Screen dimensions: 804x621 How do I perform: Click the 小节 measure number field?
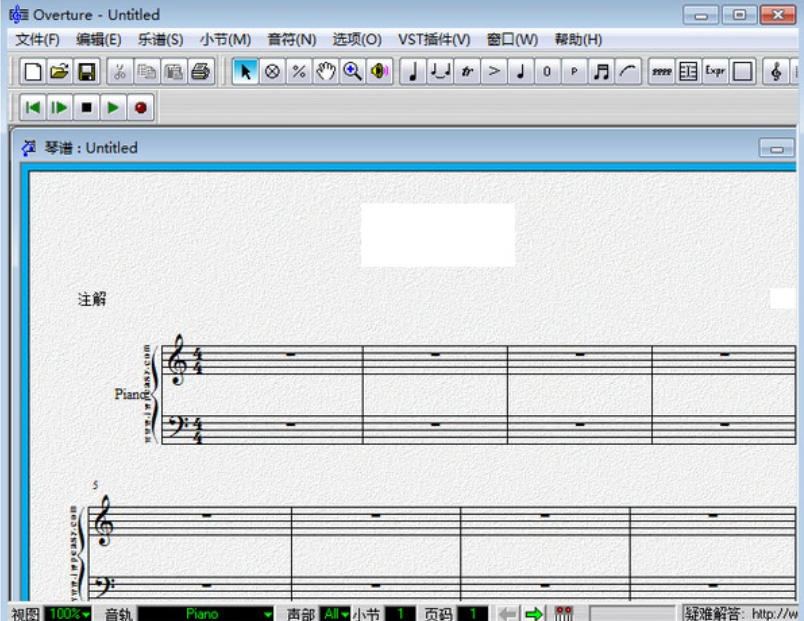(400, 613)
